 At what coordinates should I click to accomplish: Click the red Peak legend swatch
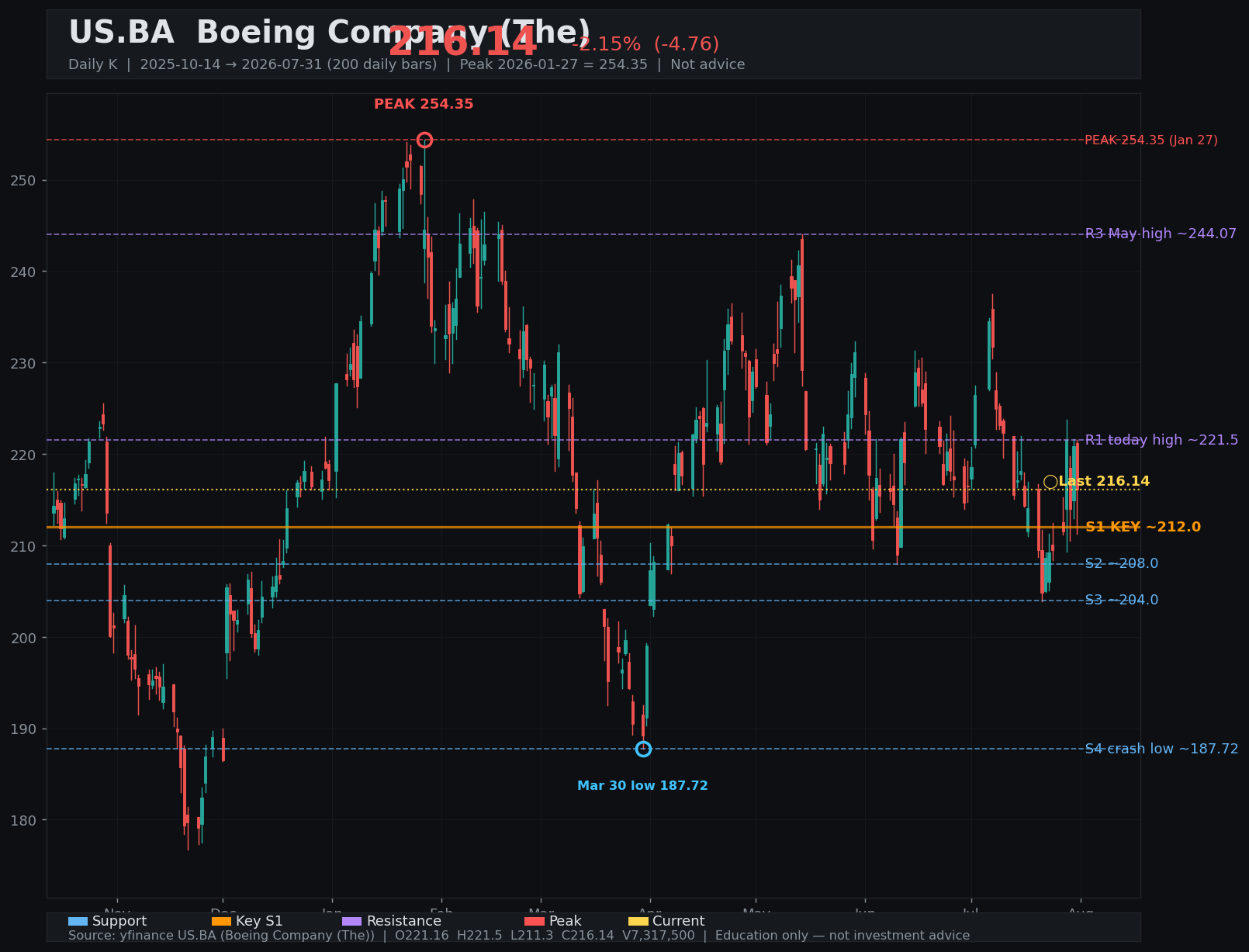click(535, 921)
